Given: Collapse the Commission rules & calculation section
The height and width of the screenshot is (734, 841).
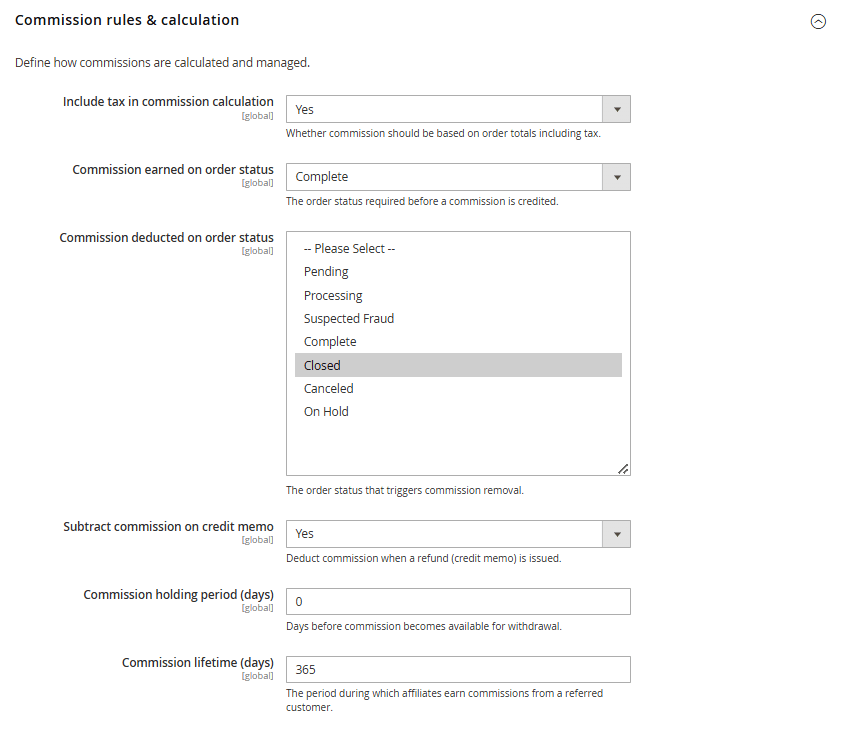Looking at the screenshot, I should [819, 21].
